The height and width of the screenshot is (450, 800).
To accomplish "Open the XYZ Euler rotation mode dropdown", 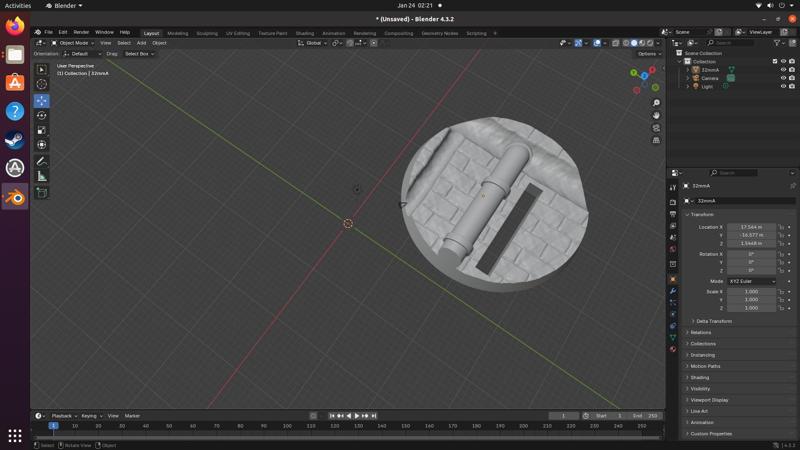I will click(752, 281).
